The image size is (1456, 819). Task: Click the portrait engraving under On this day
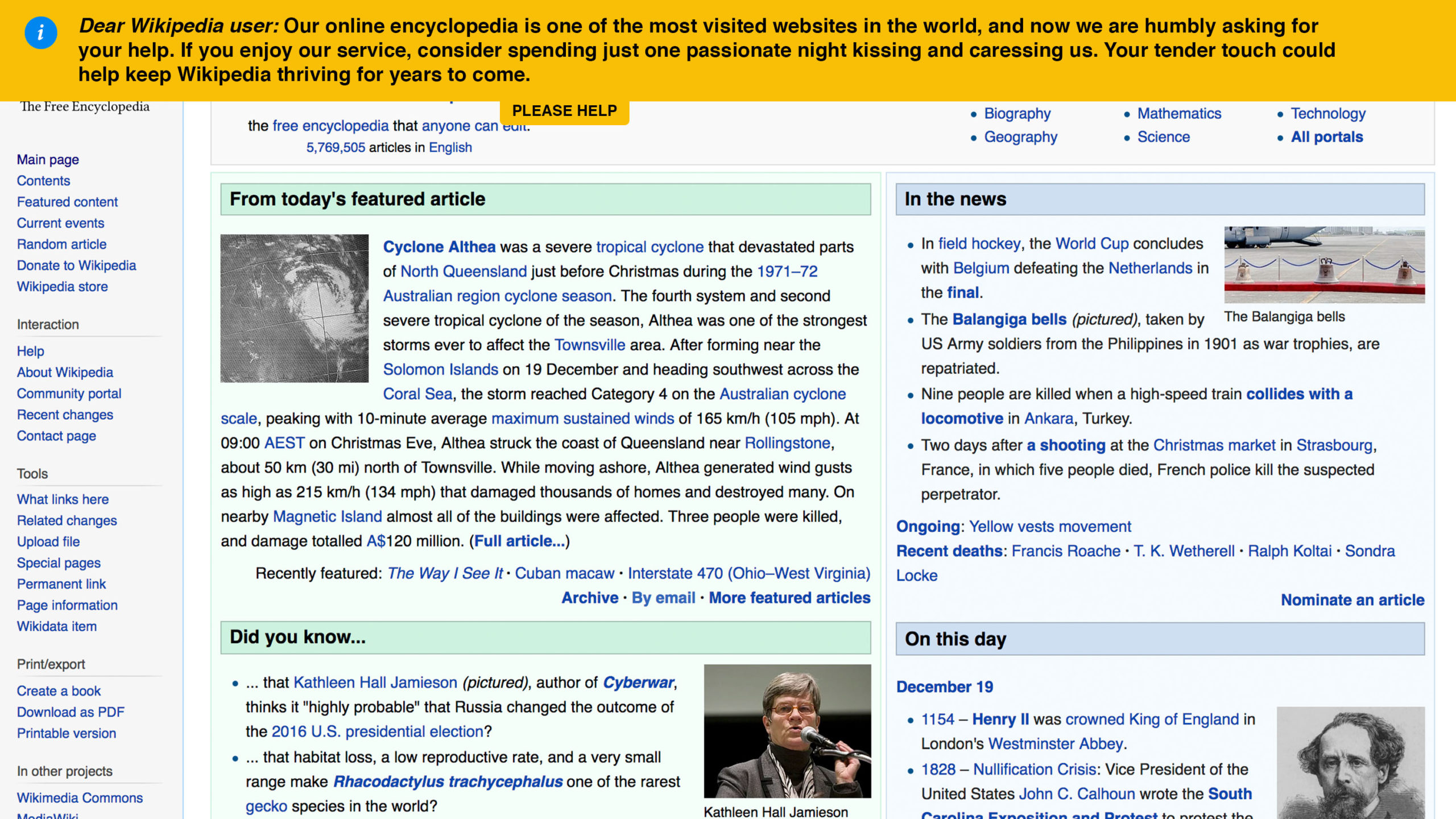[1350, 762]
